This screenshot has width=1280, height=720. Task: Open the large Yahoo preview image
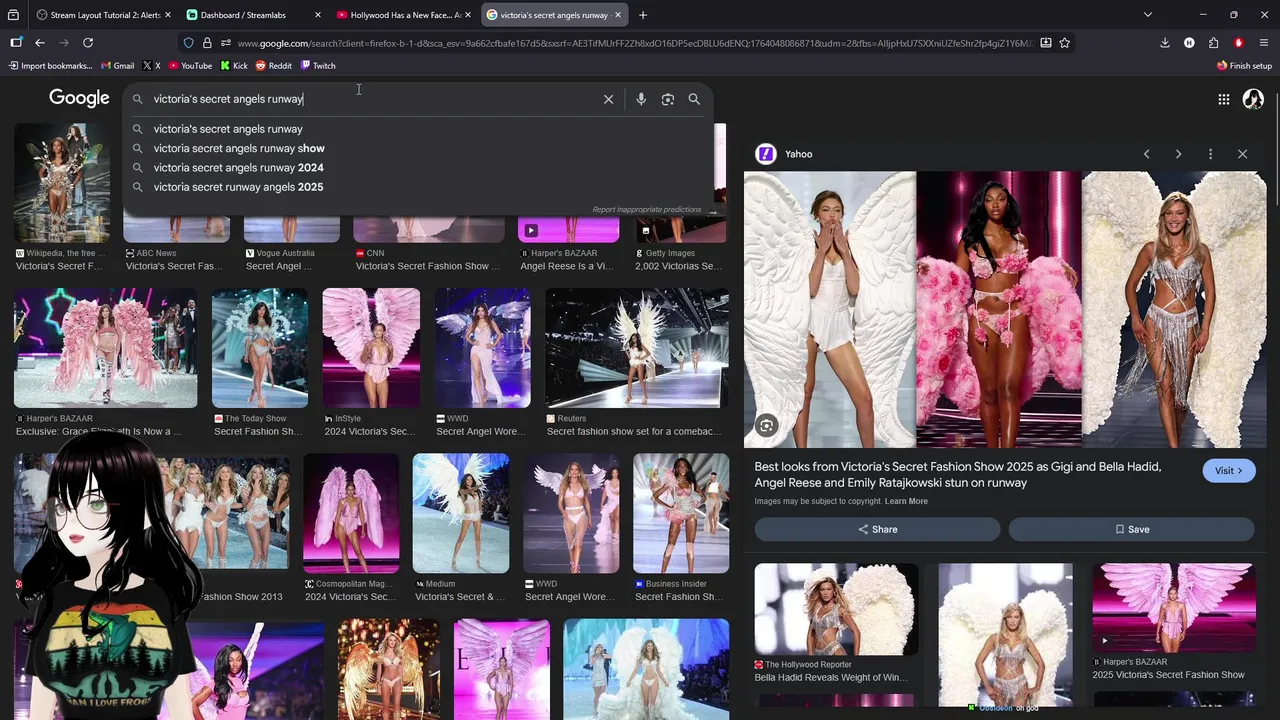pyautogui.click(x=1005, y=310)
